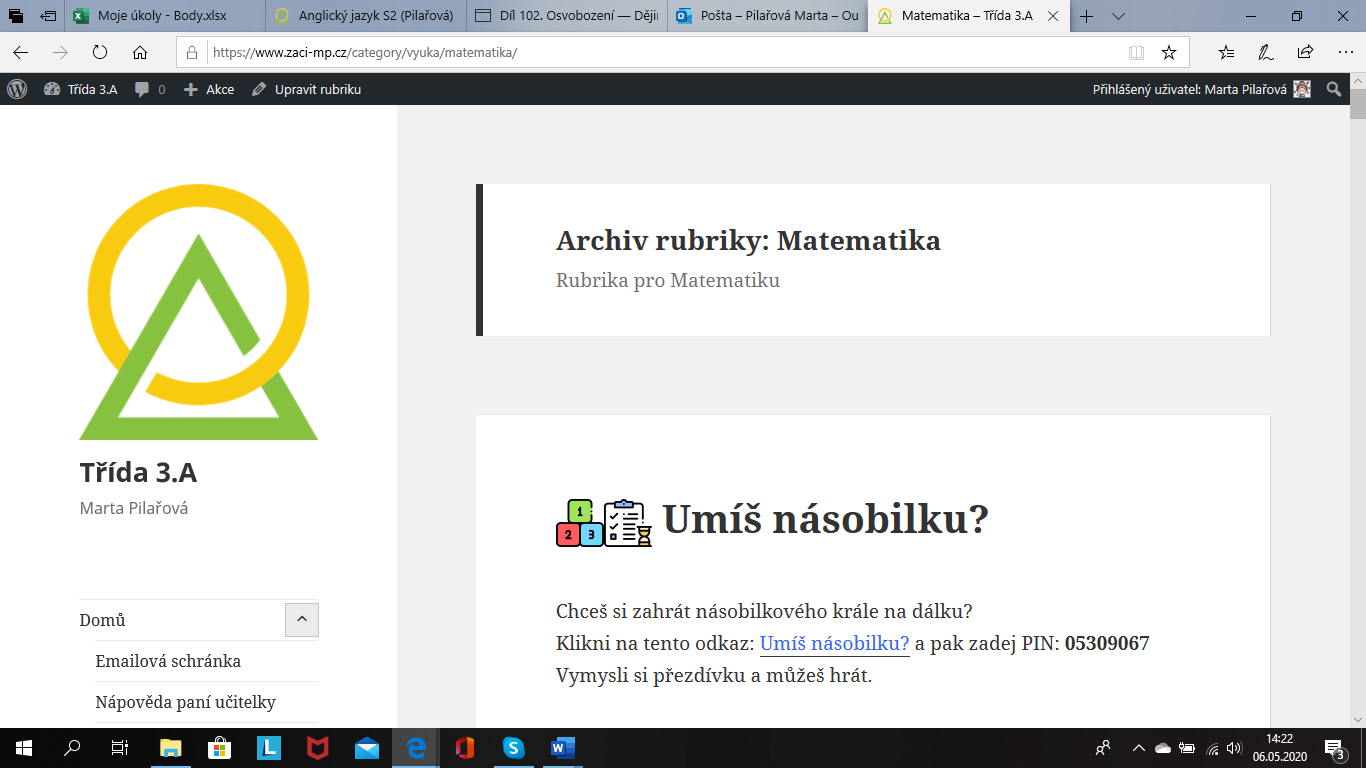The image size is (1366, 768).
Task: Open the Akce menu in admin bar
Action: [209, 89]
